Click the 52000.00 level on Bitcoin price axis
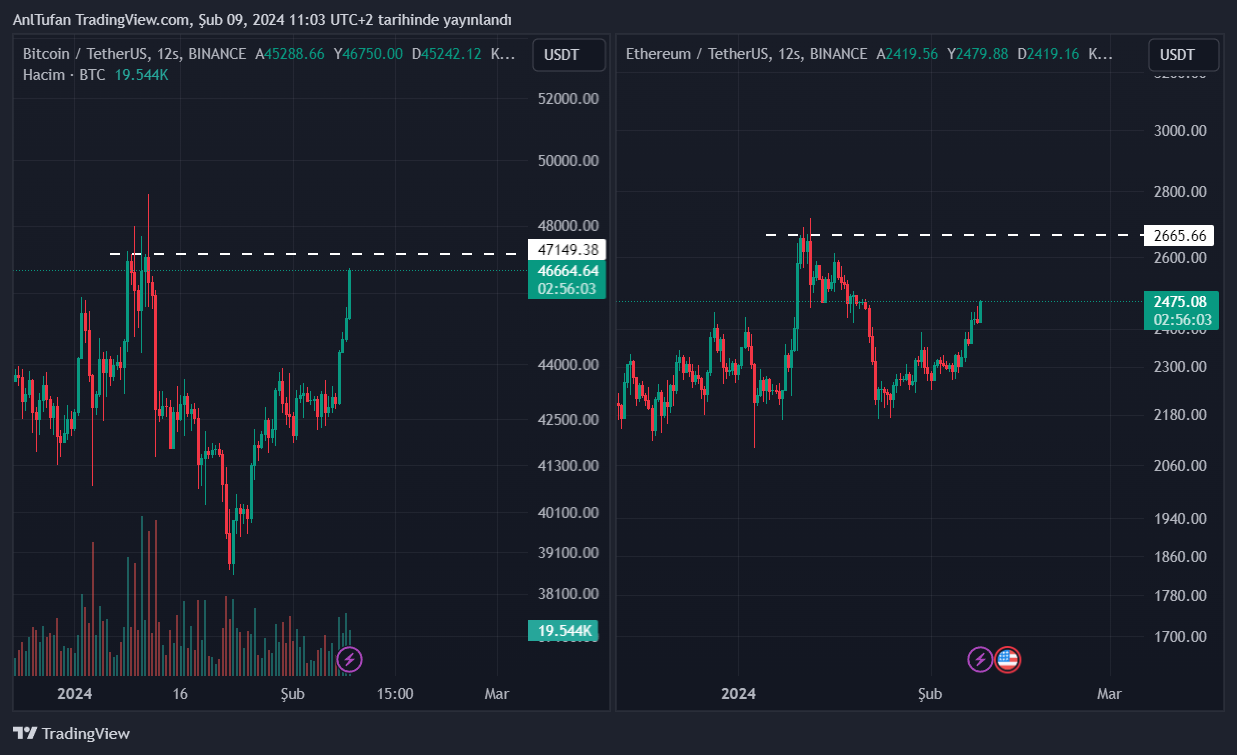1237x755 pixels. click(x=567, y=99)
